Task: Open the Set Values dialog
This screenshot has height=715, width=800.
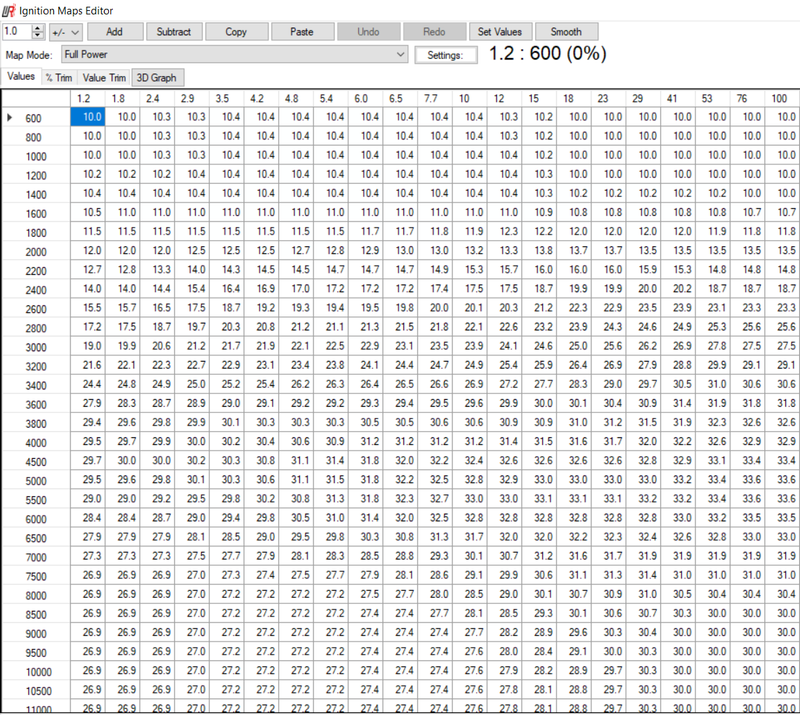Action: [x=500, y=32]
